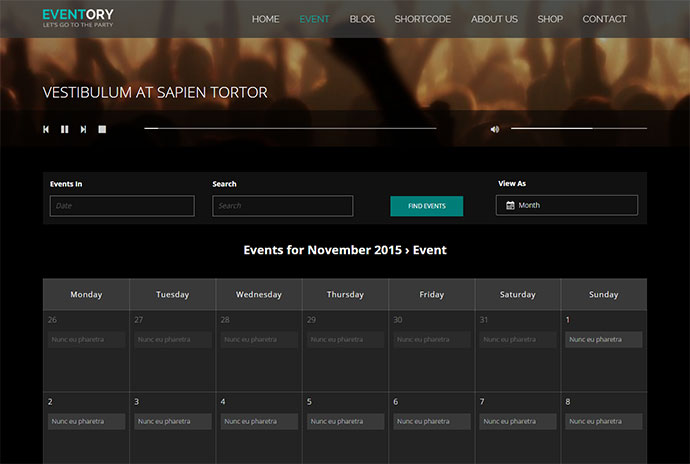Click the previous track icon in the player
690x464 pixels.
(46, 129)
